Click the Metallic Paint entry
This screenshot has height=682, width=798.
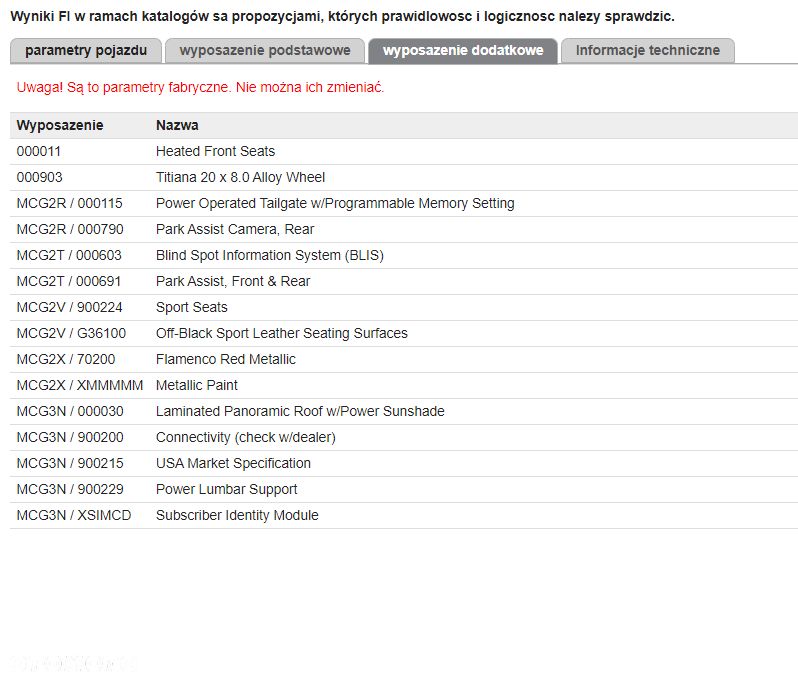[196, 385]
